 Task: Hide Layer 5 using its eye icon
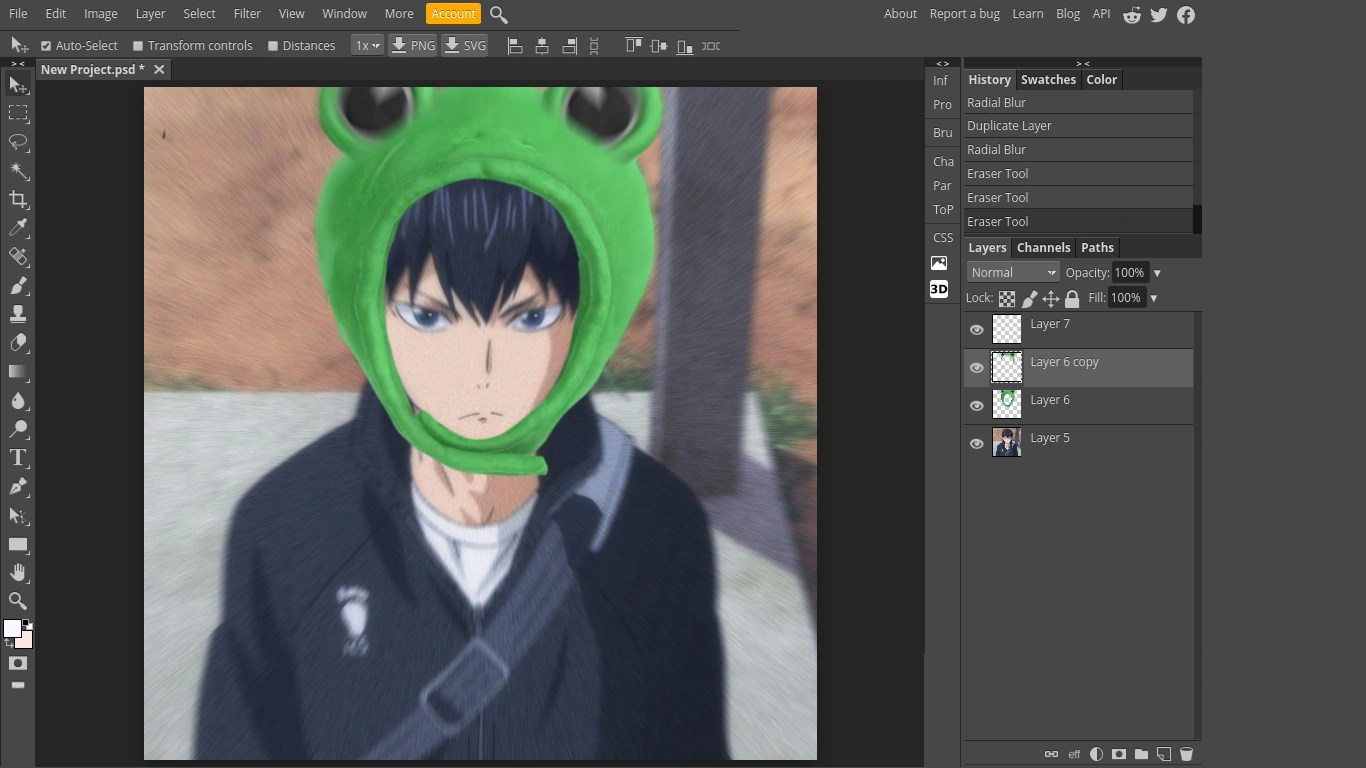[977, 444]
